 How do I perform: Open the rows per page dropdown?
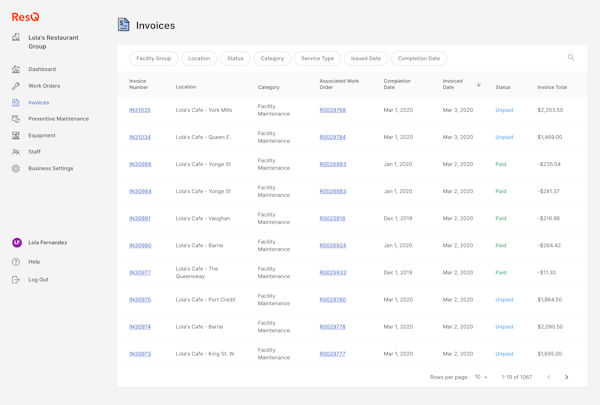(481, 377)
